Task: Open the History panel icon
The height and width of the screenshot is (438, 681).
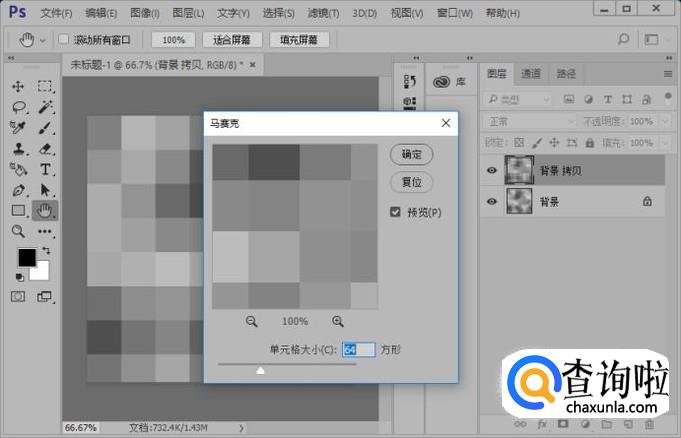Action: [x=409, y=81]
